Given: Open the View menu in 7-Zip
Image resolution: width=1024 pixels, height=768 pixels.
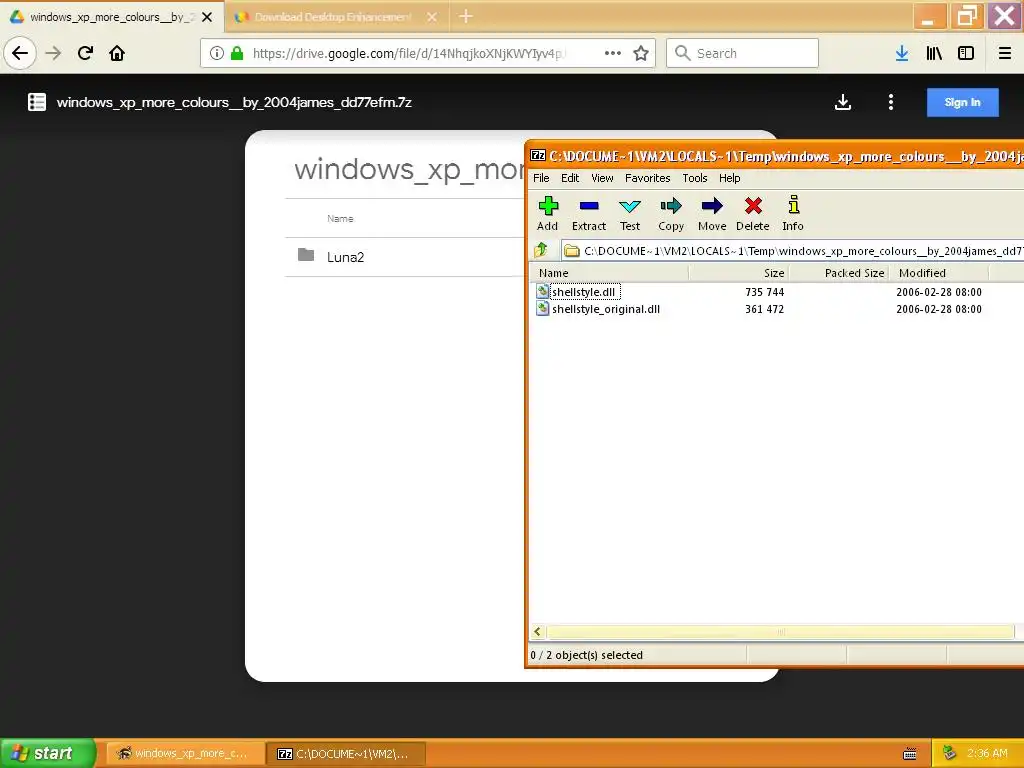Looking at the screenshot, I should (602, 178).
